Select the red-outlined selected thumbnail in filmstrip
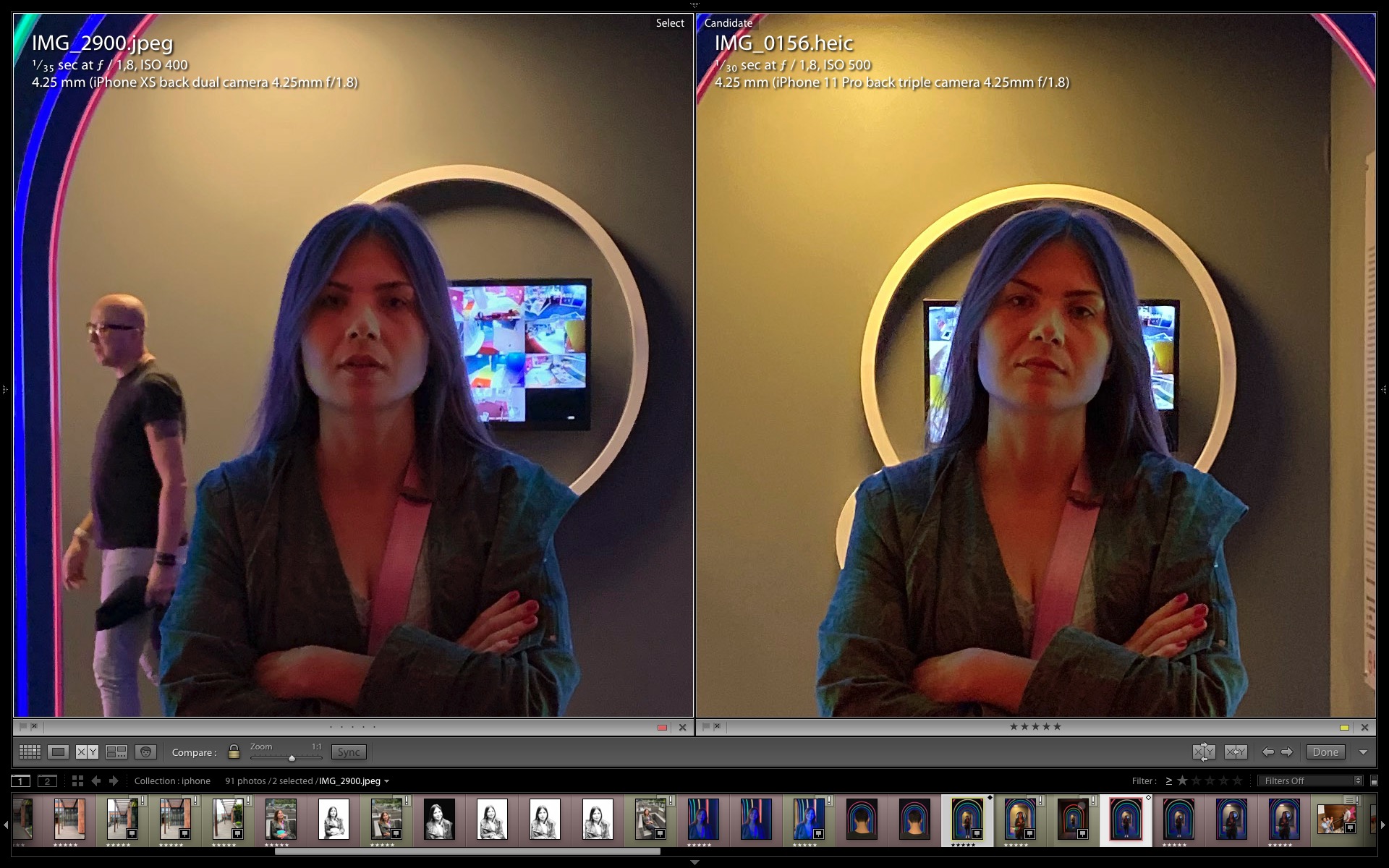This screenshot has height=868, width=1389. click(x=1126, y=819)
